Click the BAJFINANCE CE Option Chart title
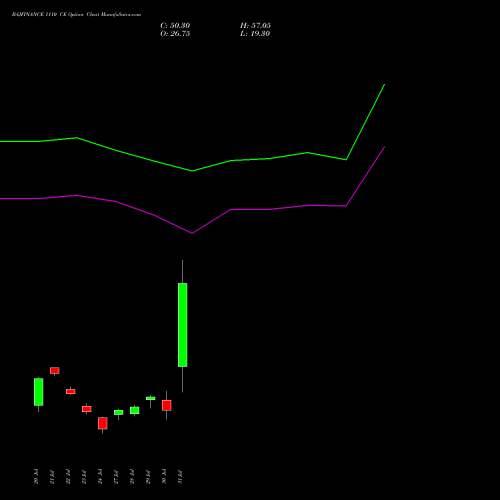This screenshot has height=500, width=500. point(76,15)
